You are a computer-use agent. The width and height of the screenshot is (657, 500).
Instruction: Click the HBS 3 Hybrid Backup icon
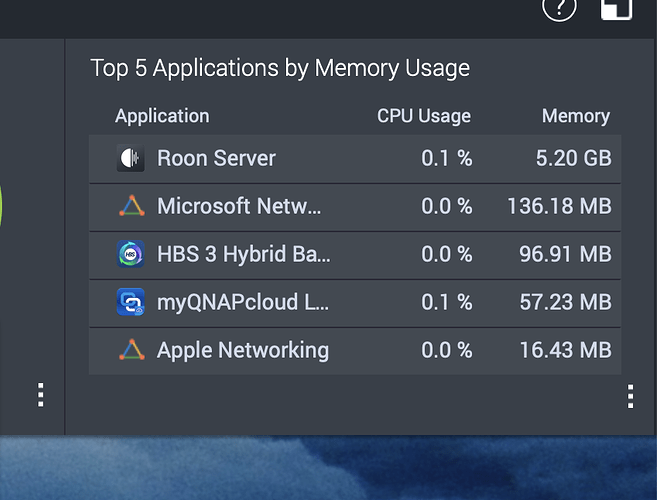(130, 254)
